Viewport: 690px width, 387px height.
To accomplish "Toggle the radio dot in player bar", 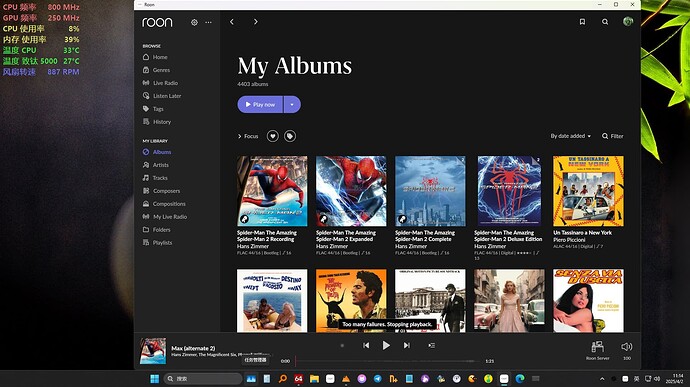I will (x=342, y=346).
